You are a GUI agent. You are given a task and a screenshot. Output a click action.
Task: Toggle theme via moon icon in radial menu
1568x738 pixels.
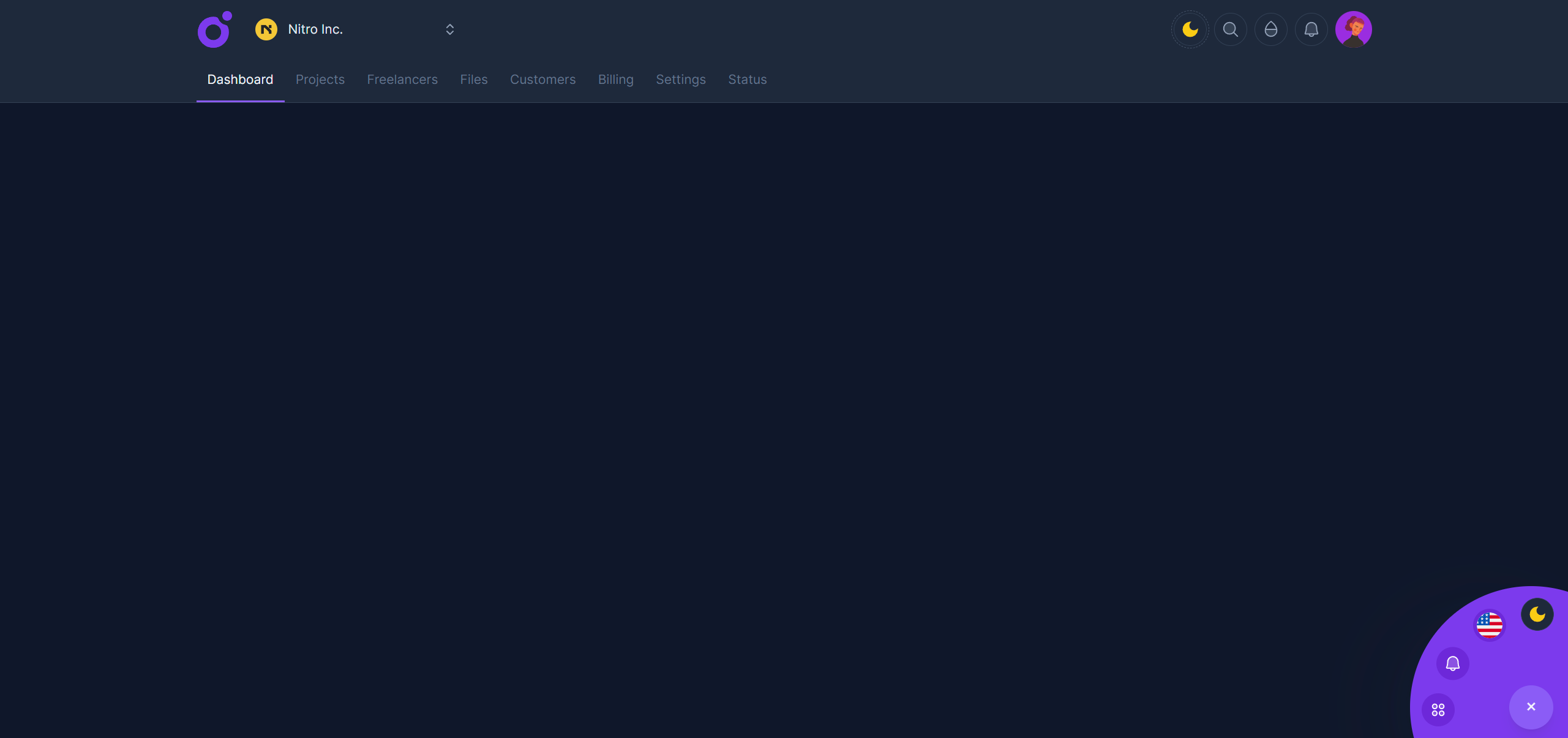click(x=1537, y=614)
